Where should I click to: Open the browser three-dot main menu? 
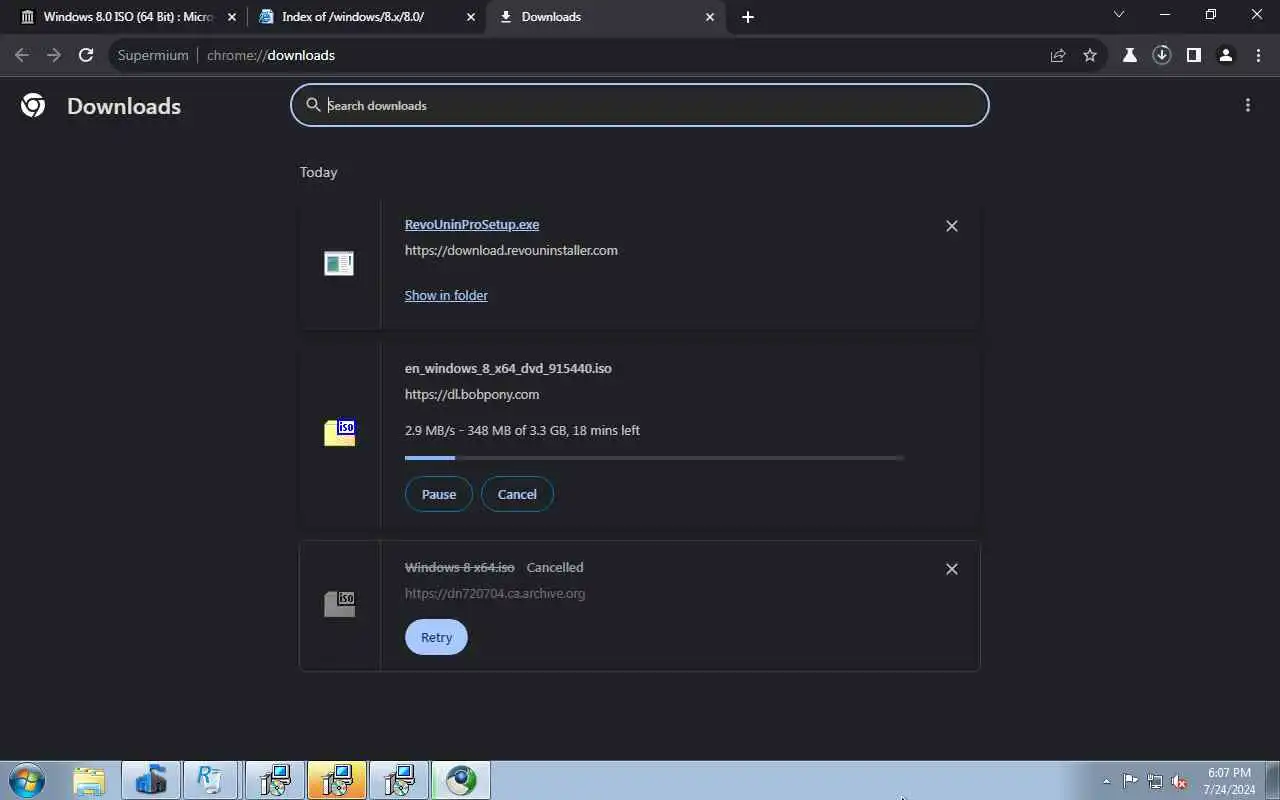click(1258, 55)
